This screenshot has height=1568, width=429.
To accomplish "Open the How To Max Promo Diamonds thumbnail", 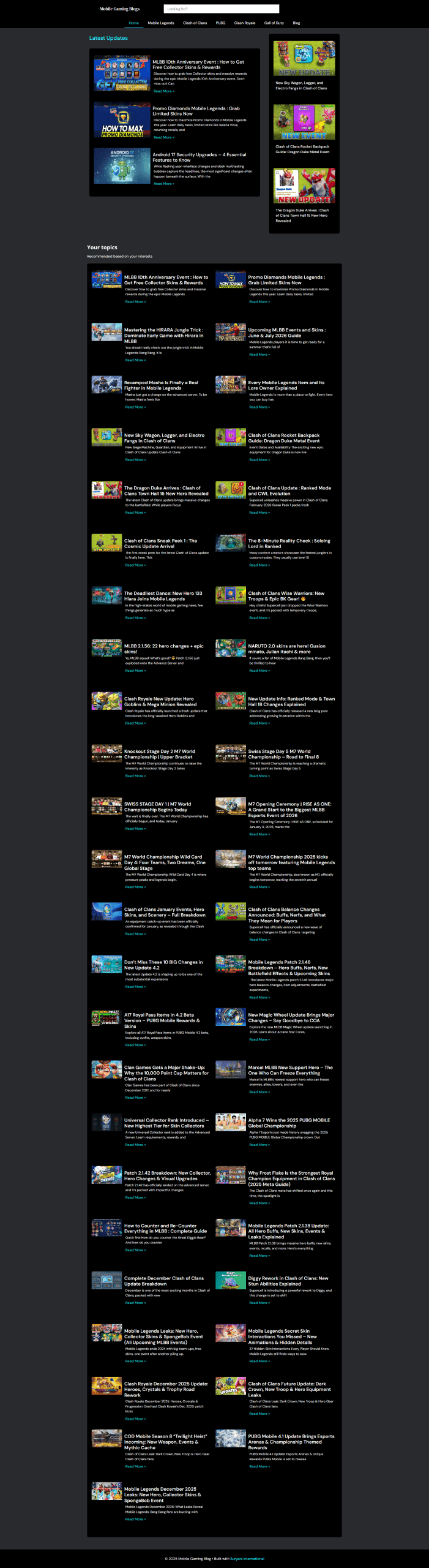I will coord(122,119).
